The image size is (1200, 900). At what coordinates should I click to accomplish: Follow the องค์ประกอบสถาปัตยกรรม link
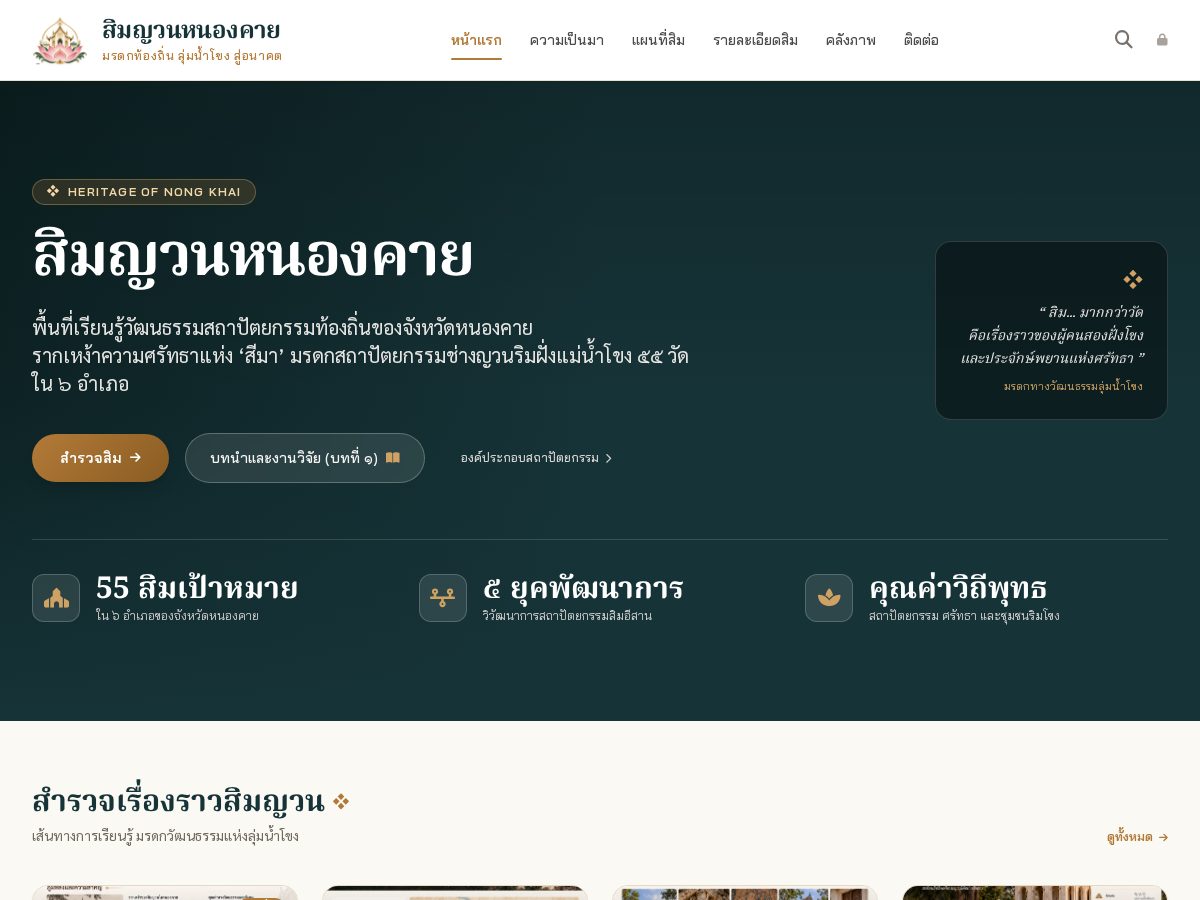pos(536,458)
